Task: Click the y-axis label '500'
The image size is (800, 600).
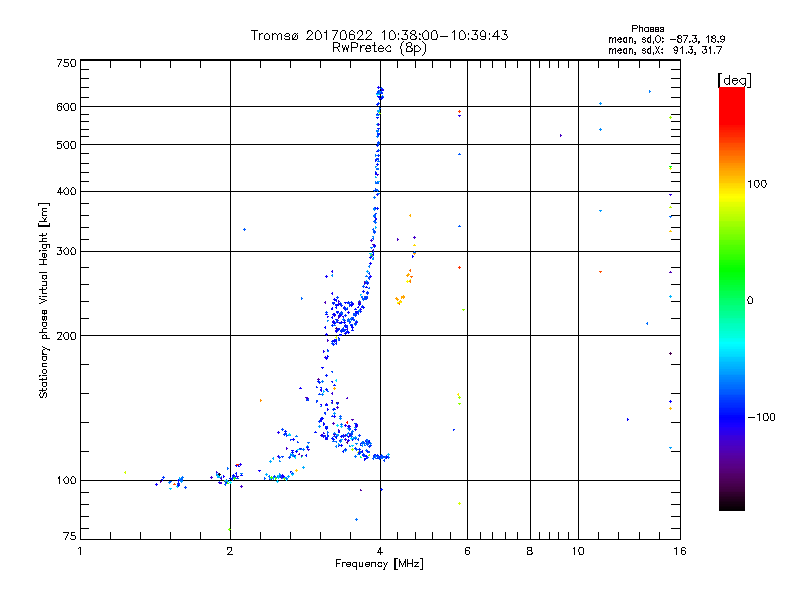Action: pyautogui.click(x=66, y=145)
